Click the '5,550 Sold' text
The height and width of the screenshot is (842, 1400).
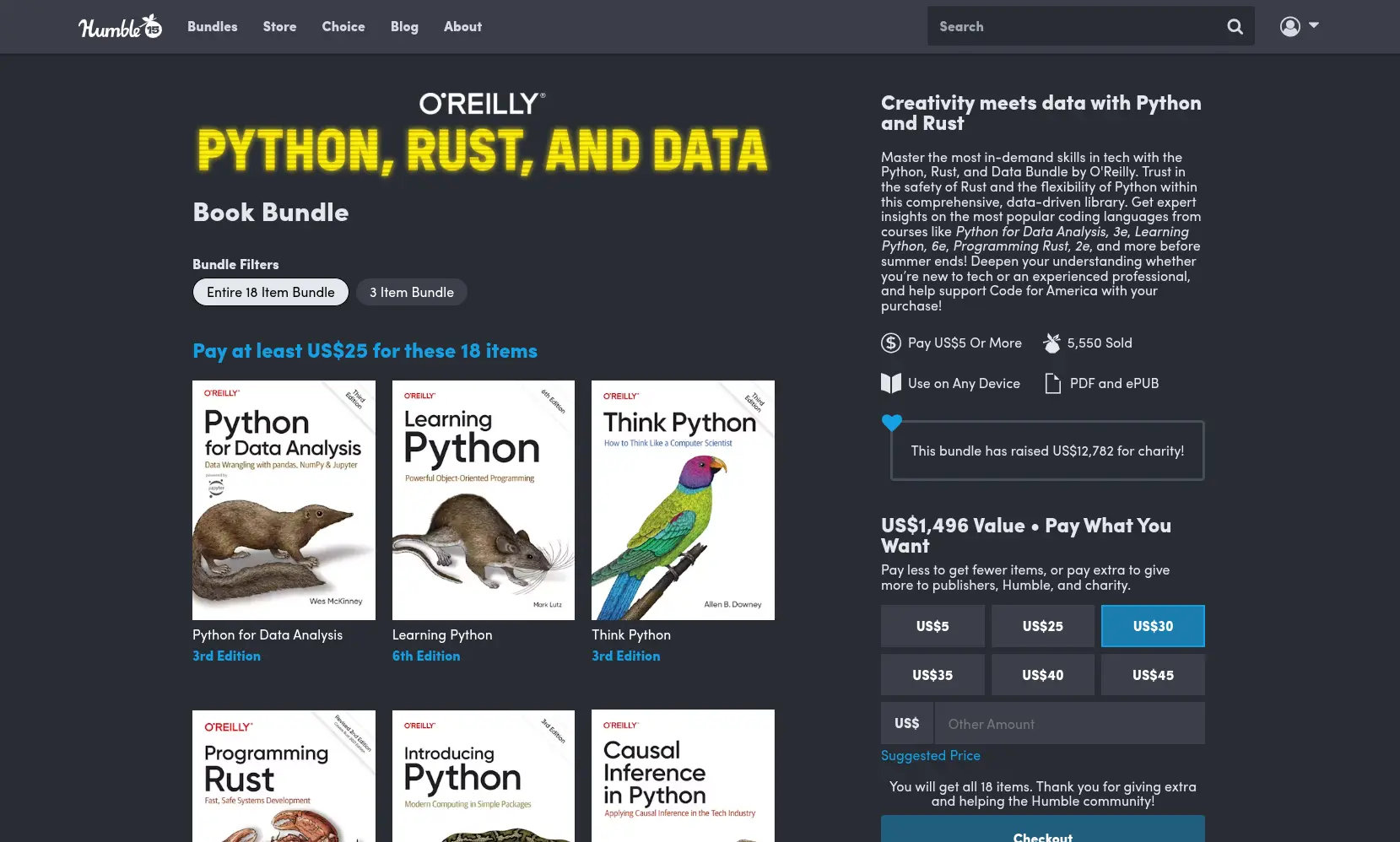(1100, 343)
